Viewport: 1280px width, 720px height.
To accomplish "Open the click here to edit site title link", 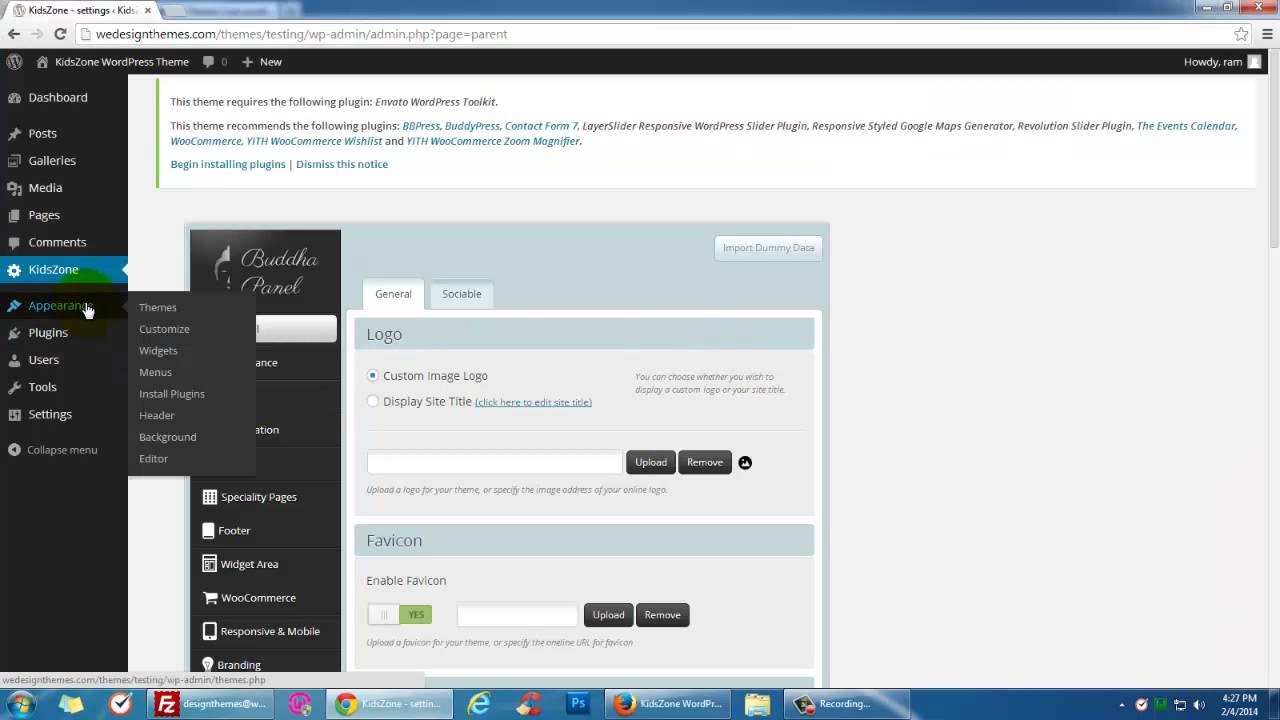I will pos(533,402).
